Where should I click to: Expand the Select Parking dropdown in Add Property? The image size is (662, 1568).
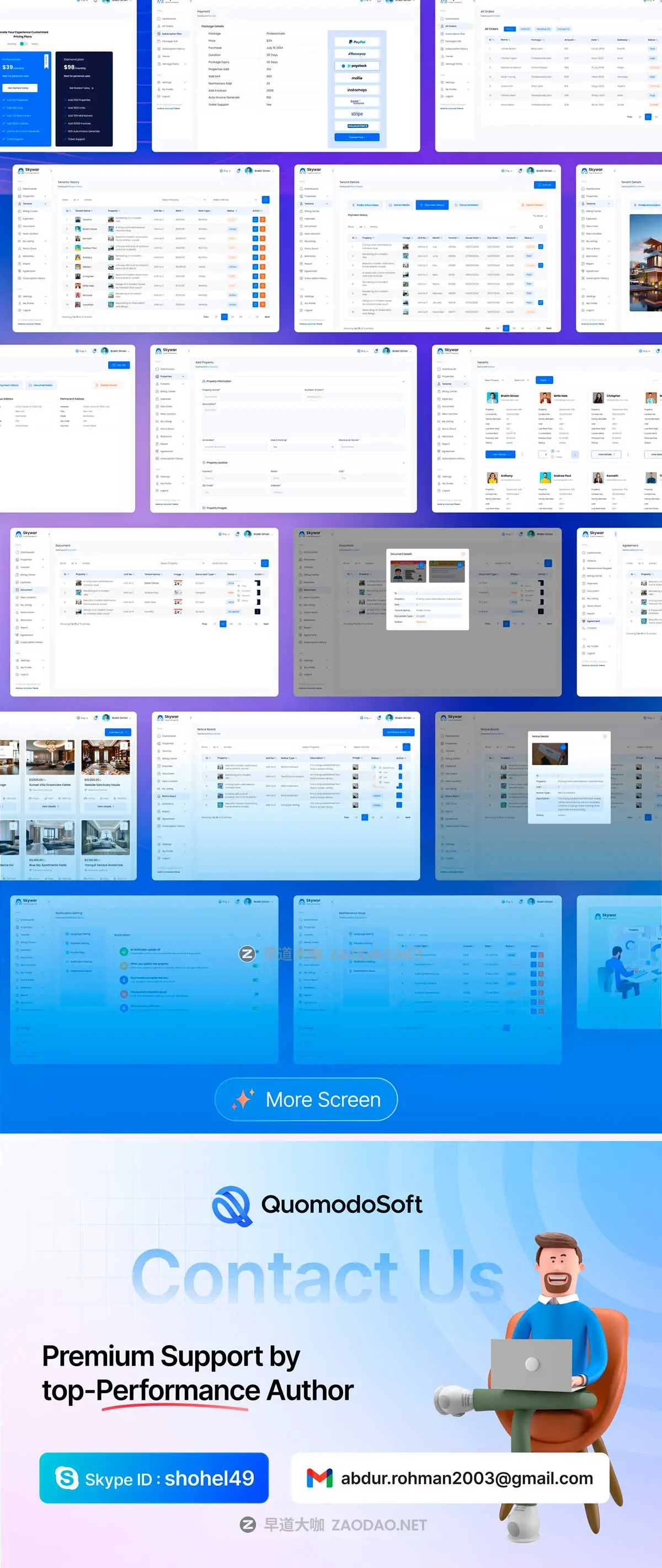tap(302, 447)
